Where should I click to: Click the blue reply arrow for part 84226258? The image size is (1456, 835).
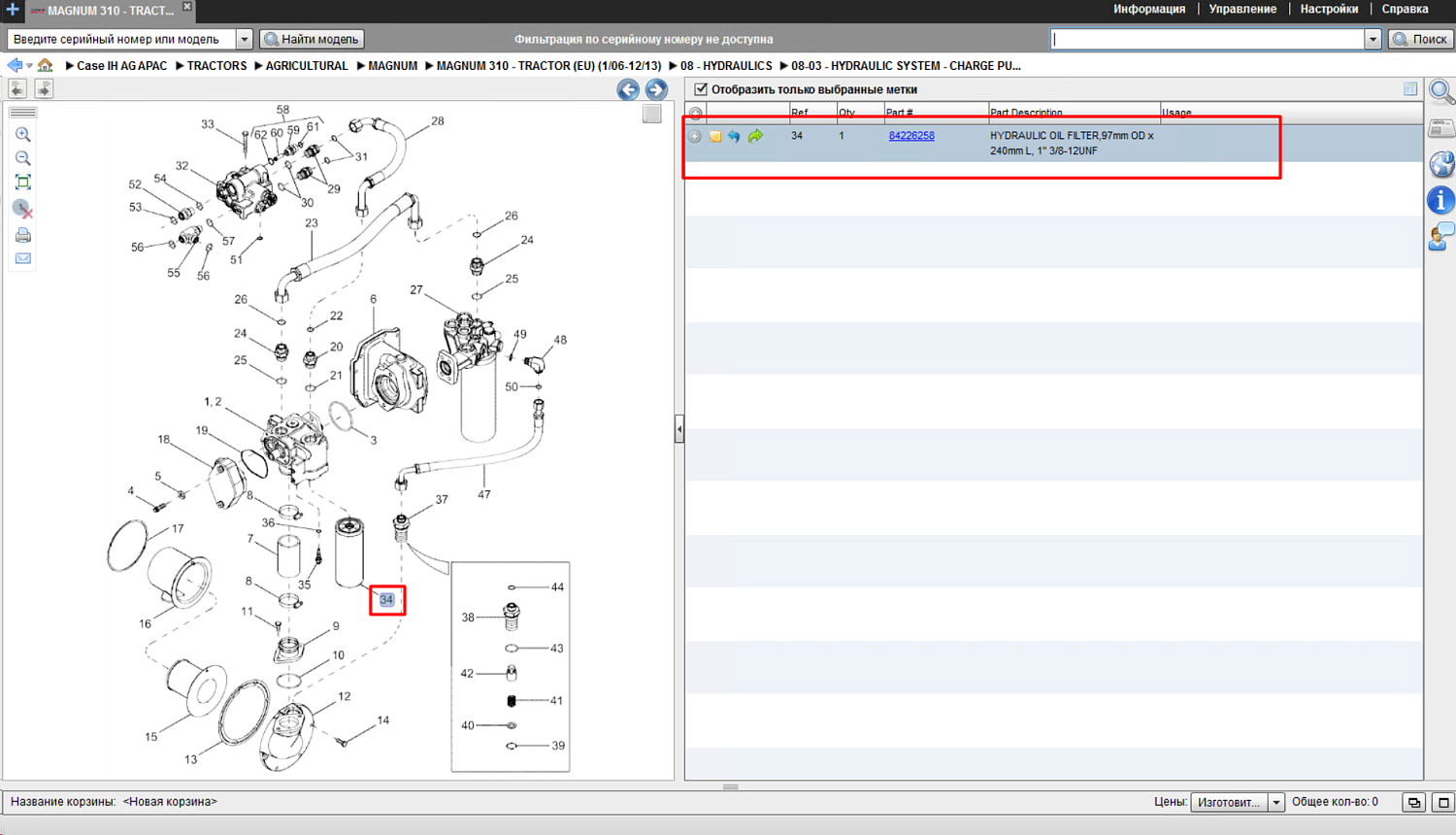[x=734, y=137]
